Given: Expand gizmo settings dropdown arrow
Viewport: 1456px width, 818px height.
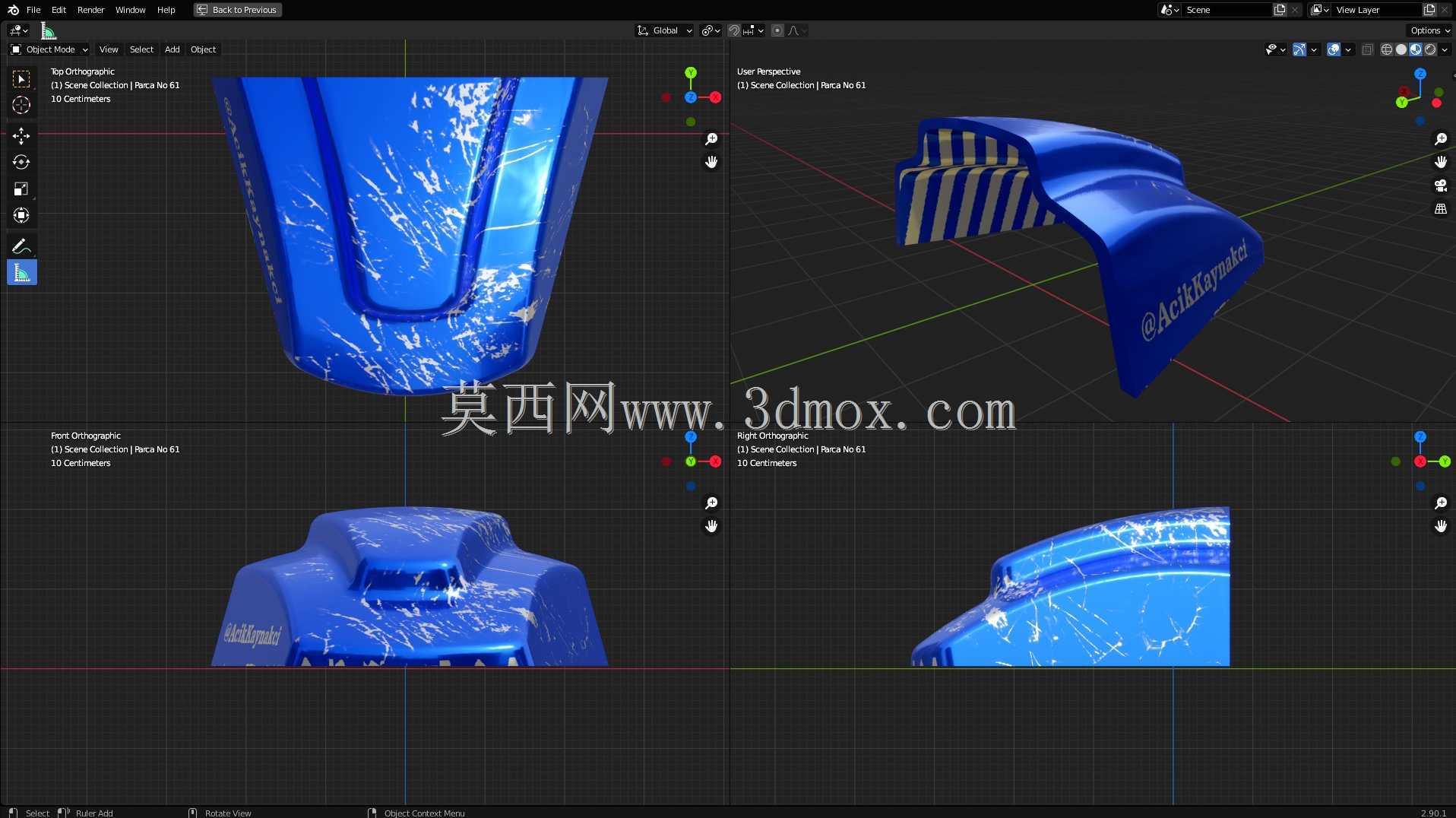Looking at the screenshot, I should point(1314,49).
